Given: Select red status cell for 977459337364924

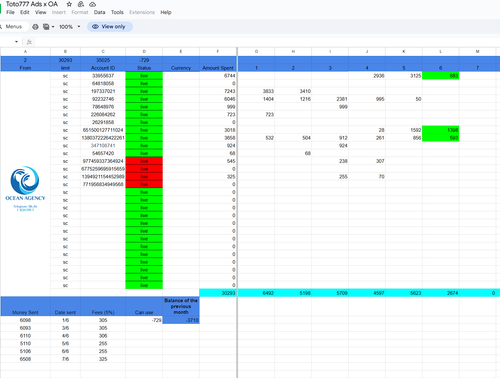Looking at the screenshot, I should (x=144, y=161).
